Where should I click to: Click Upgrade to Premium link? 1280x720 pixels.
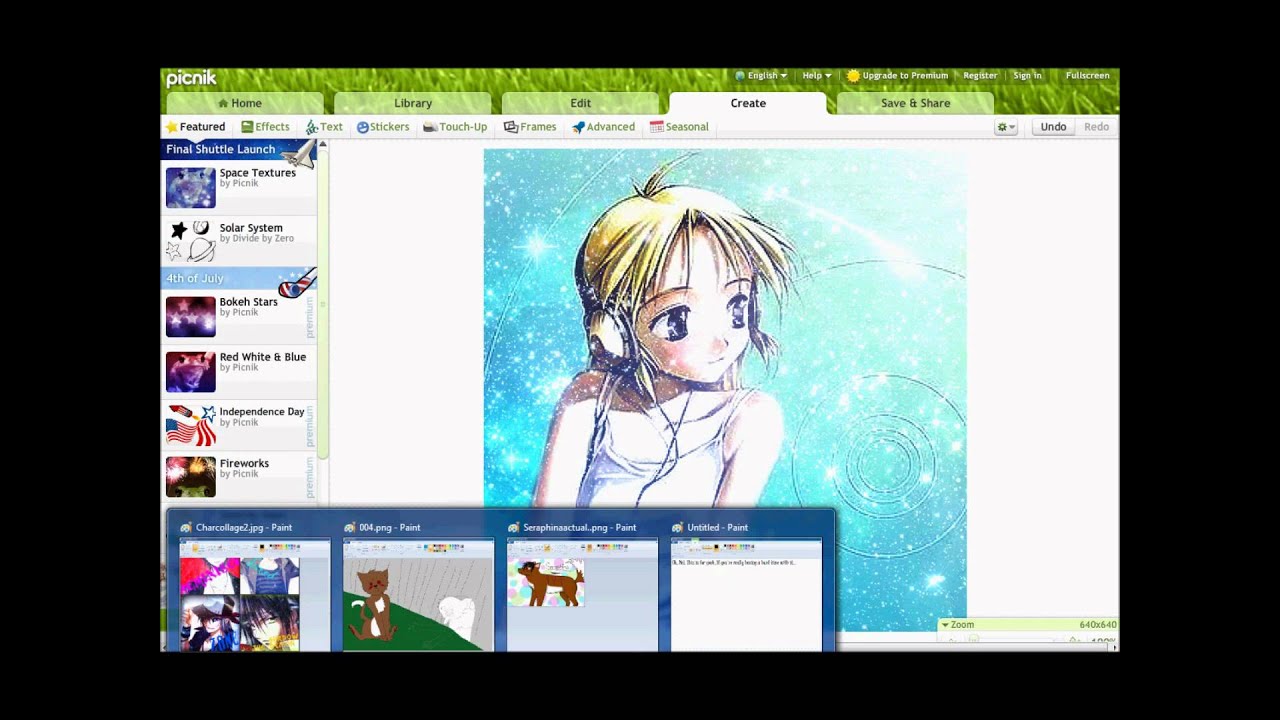(x=897, y=76)
